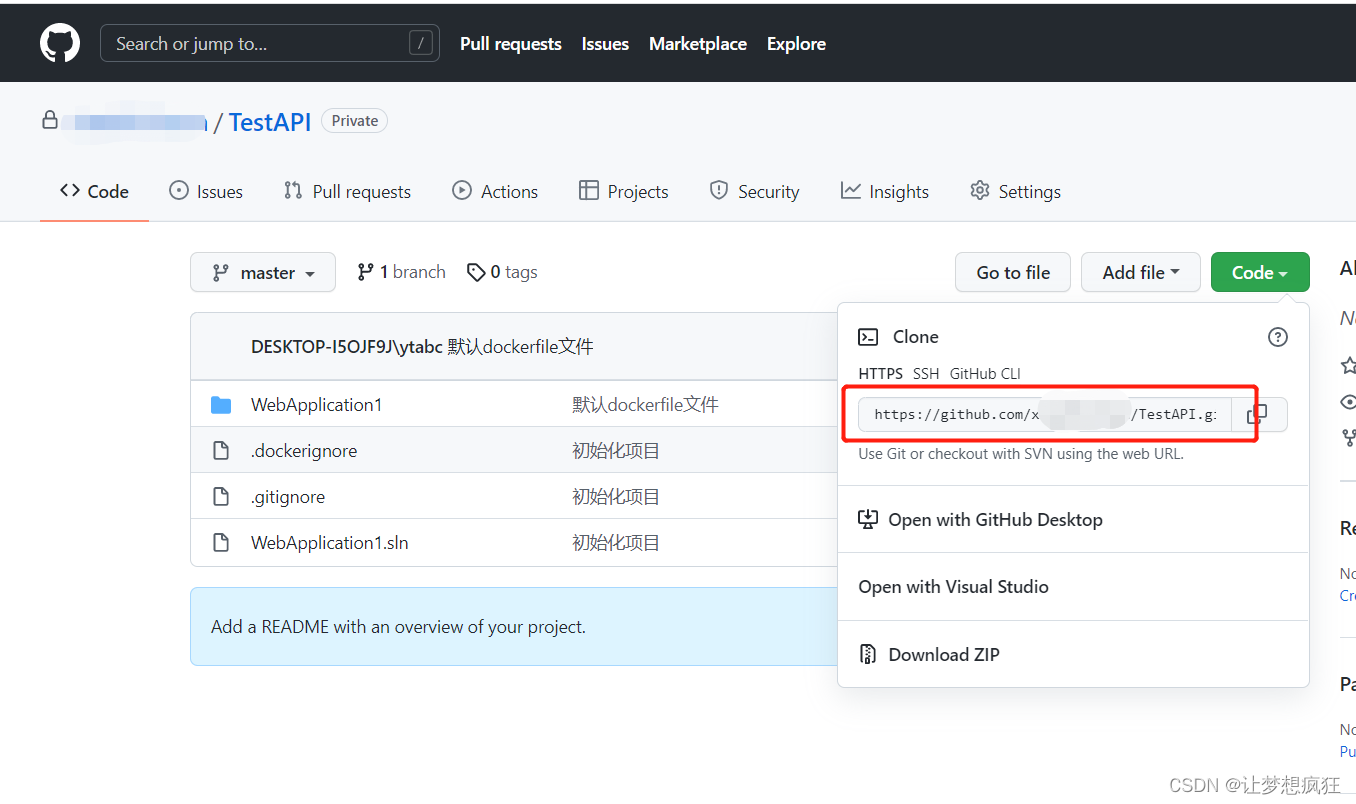Click the file icon beside .dockerignore
This screenshot has height=804, width=1356.
[x=221, y=451]
